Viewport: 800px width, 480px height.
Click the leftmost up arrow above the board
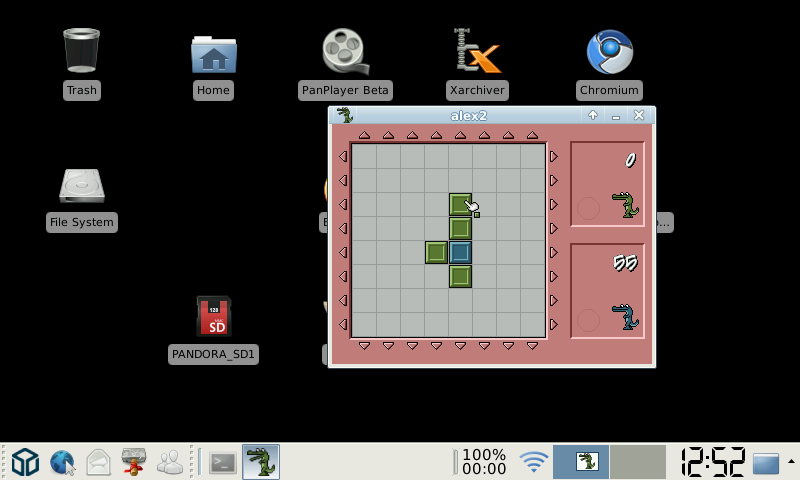(x=364, y=135)
